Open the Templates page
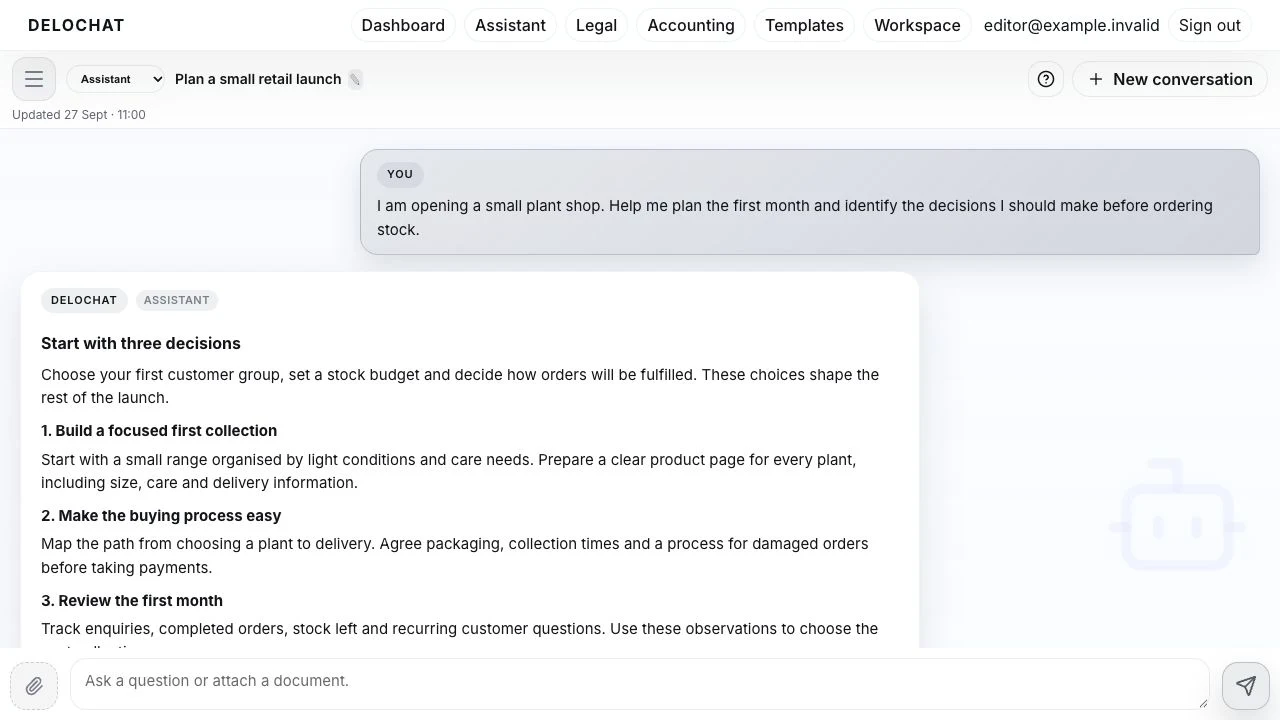This screenshot has width=1280, height=720. pos(804,25)
